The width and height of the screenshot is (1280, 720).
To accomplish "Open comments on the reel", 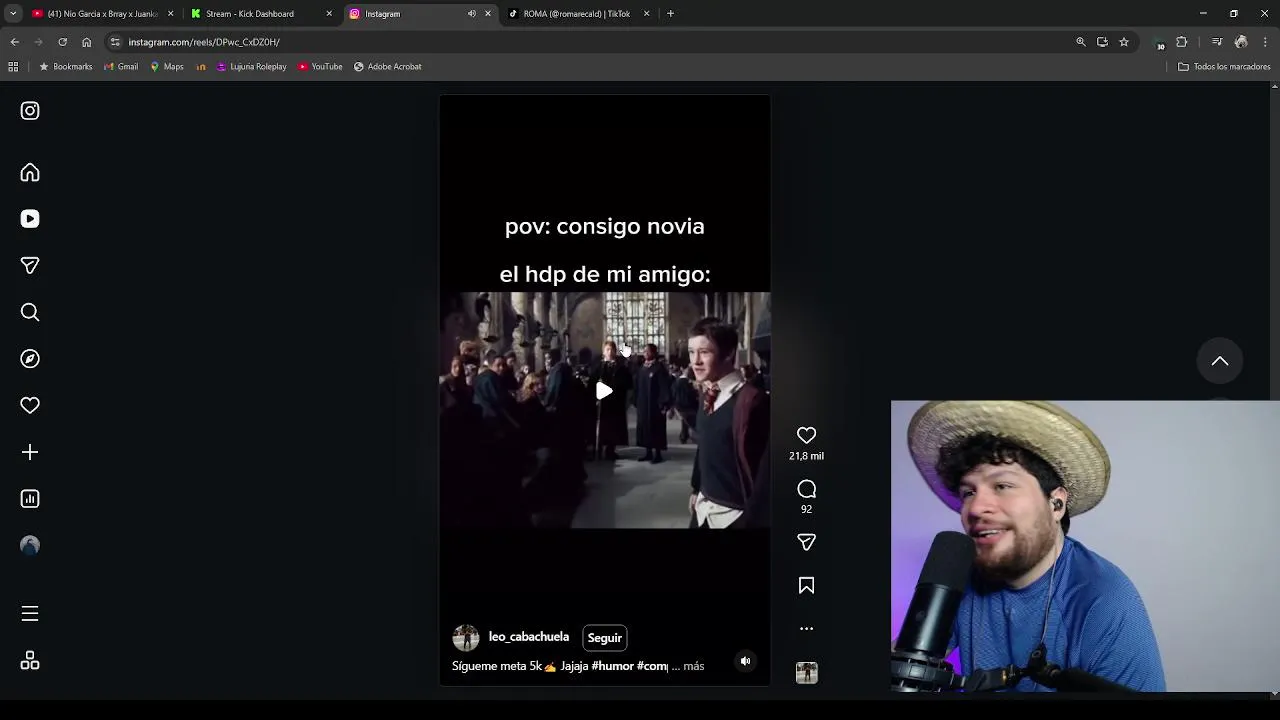I will [806, 489].
